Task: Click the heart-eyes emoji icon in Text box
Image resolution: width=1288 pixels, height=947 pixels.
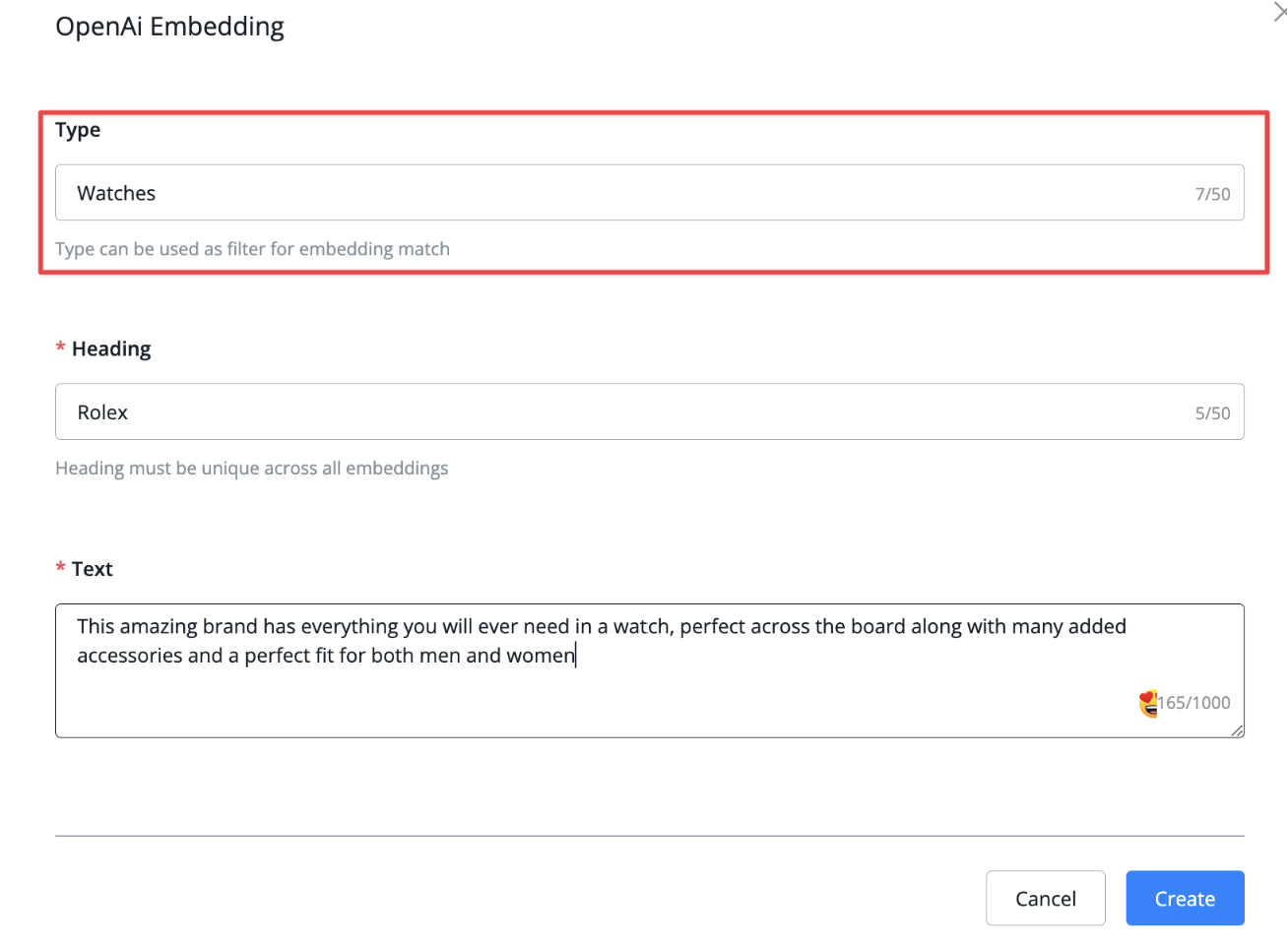Action: 1148,703
